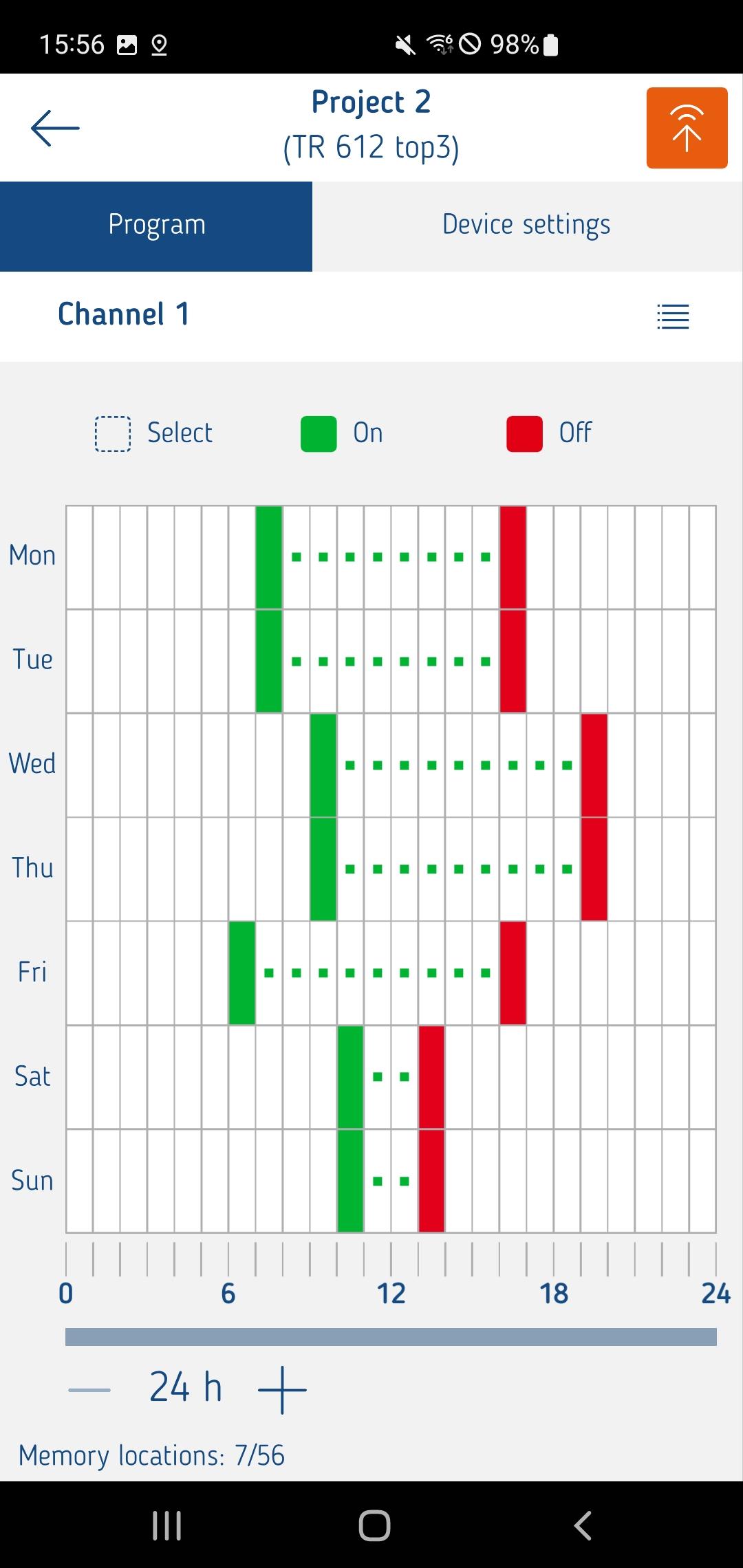743x1568 pixels.
Task: Tap Monday's green On switching block
Action: 269,557
